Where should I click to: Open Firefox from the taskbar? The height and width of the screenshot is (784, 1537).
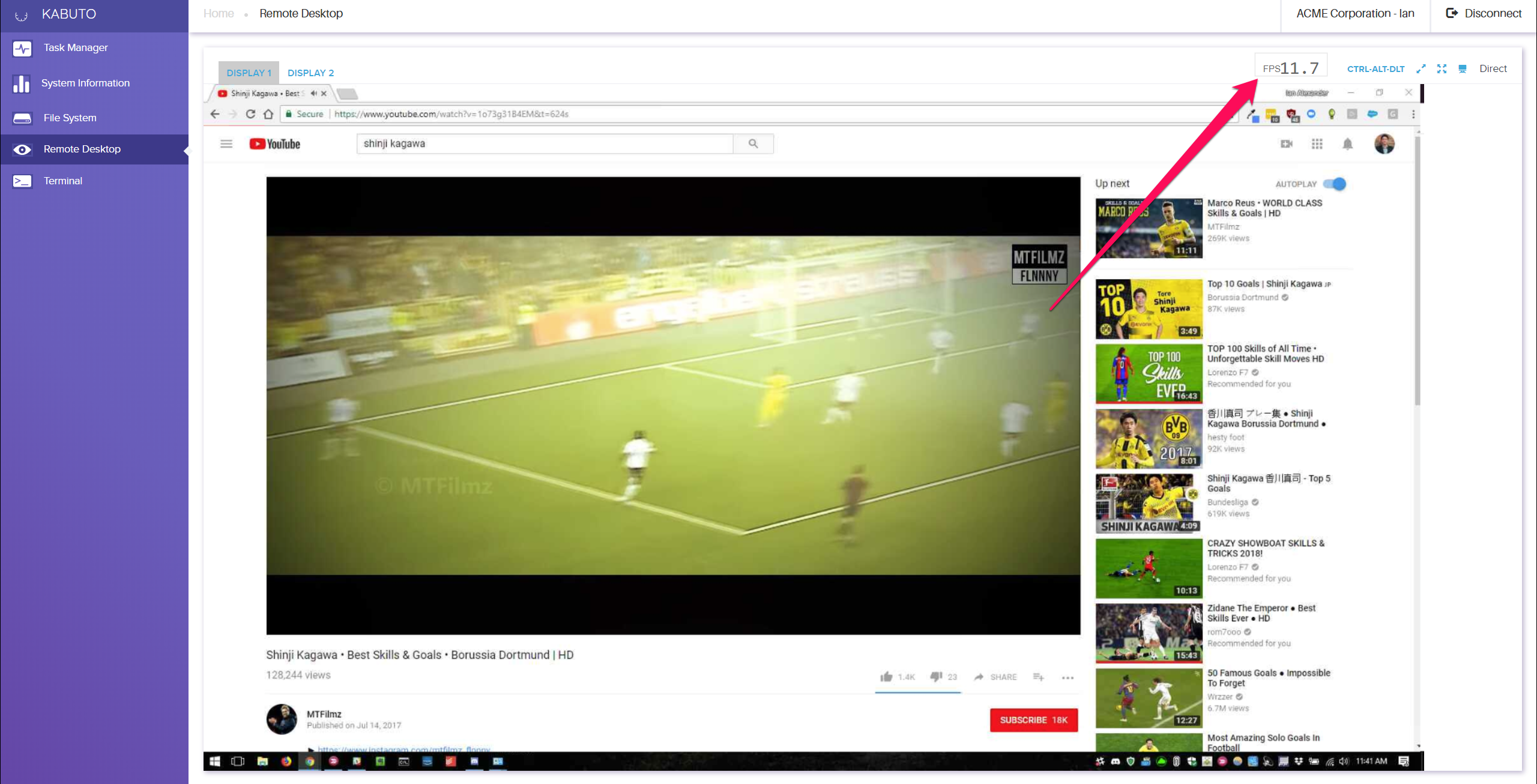[286, 761]
